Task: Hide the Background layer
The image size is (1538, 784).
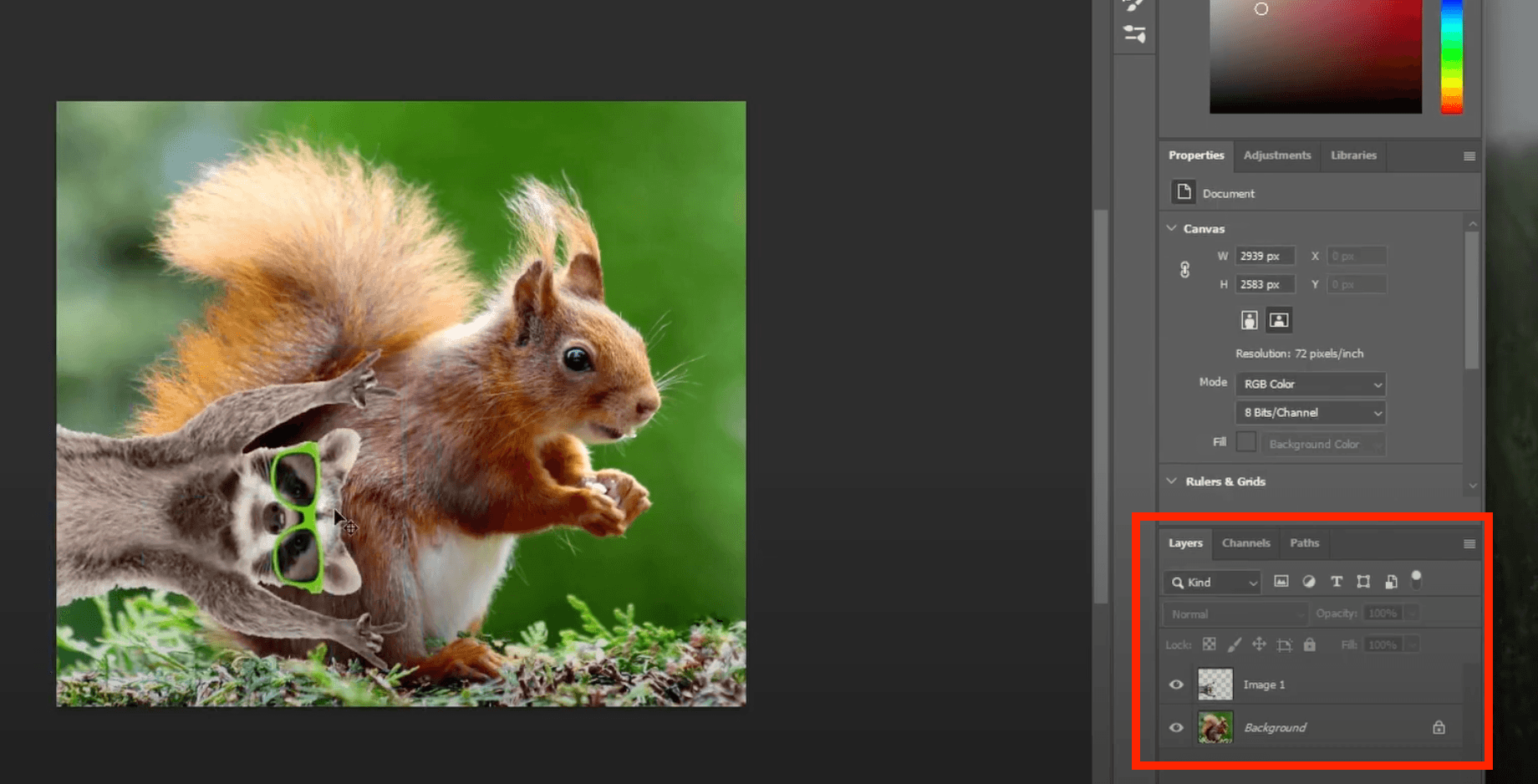Action: [1176, 728]
